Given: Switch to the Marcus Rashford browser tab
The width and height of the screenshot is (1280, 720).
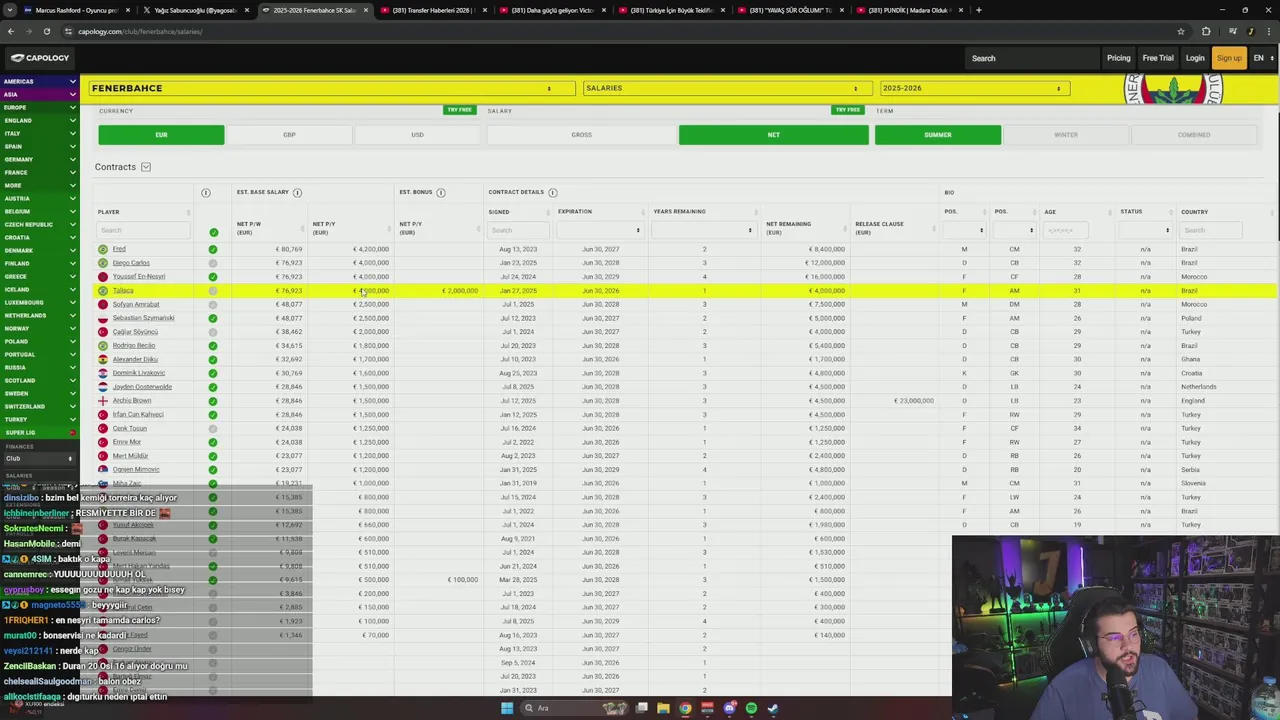Looking at the screenshot, I should (x=77, y=10).
